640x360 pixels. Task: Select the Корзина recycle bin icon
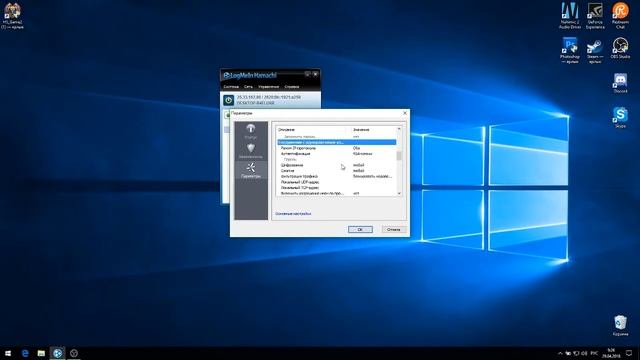click(x=620, y=325)
